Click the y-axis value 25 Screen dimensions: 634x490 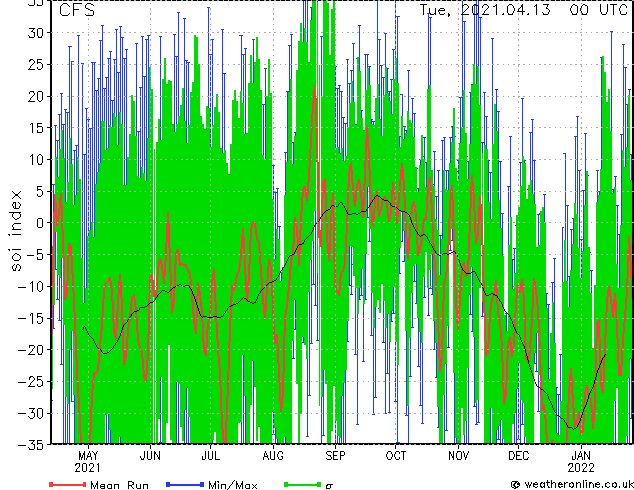tap(35, 64)
